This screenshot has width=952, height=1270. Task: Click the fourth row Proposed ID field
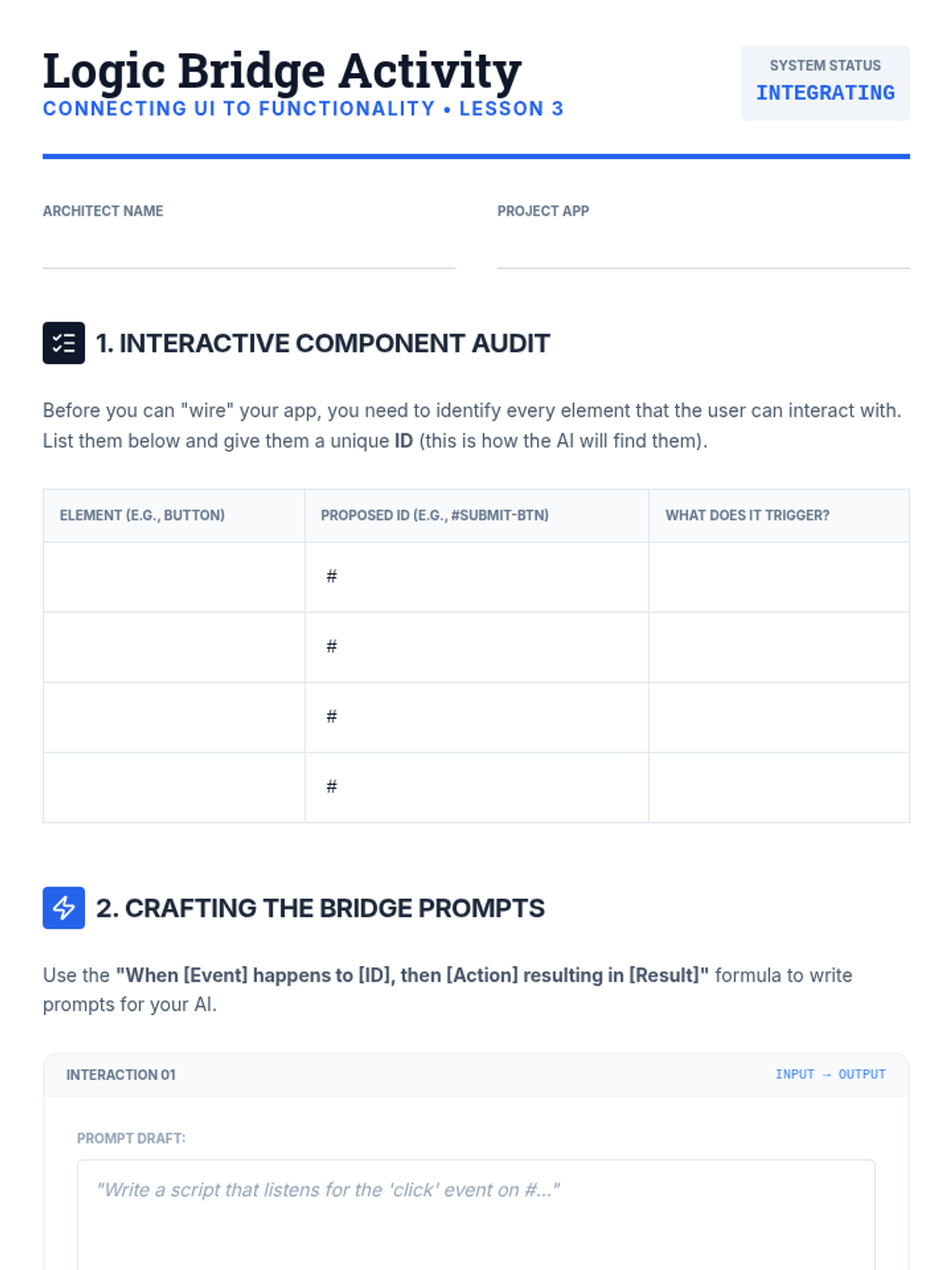(x=477, y=787)
